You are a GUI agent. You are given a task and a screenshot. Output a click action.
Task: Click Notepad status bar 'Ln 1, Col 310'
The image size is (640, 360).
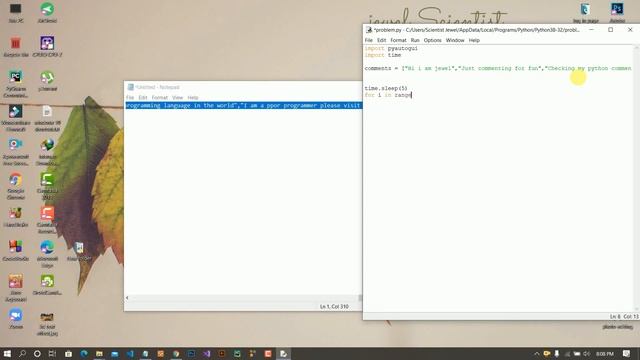334,306
